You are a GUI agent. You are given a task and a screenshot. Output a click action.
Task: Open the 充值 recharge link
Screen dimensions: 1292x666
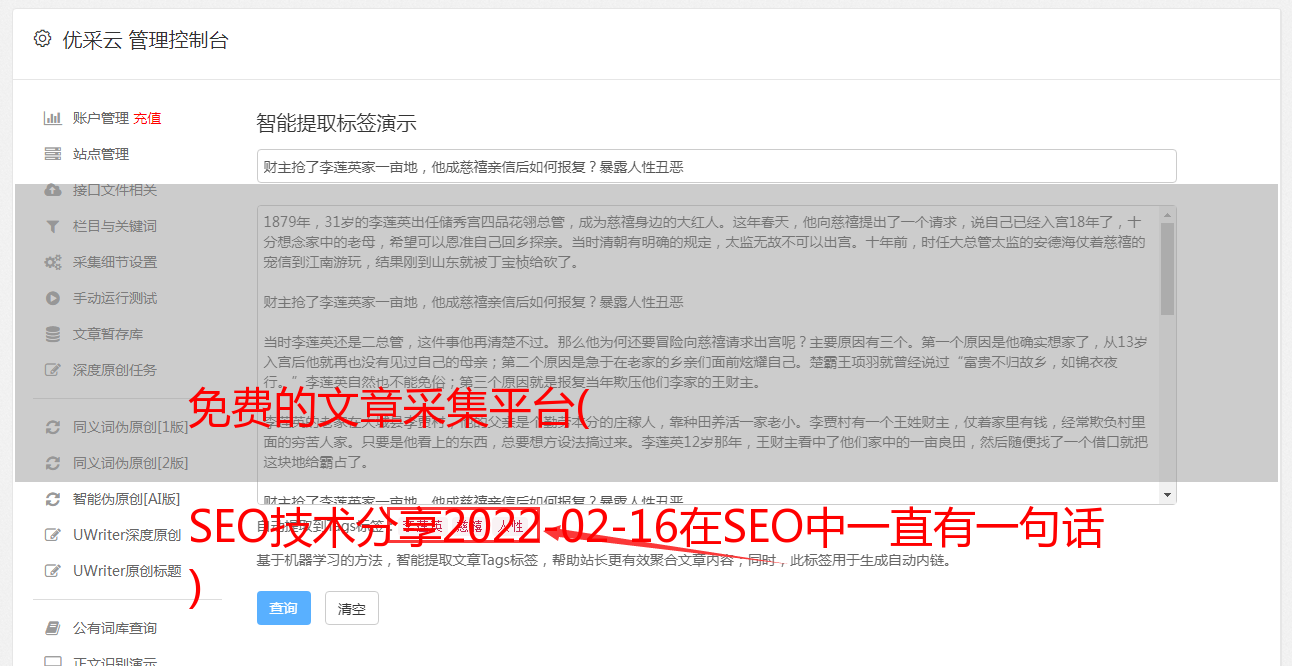[x=147, y=118]
